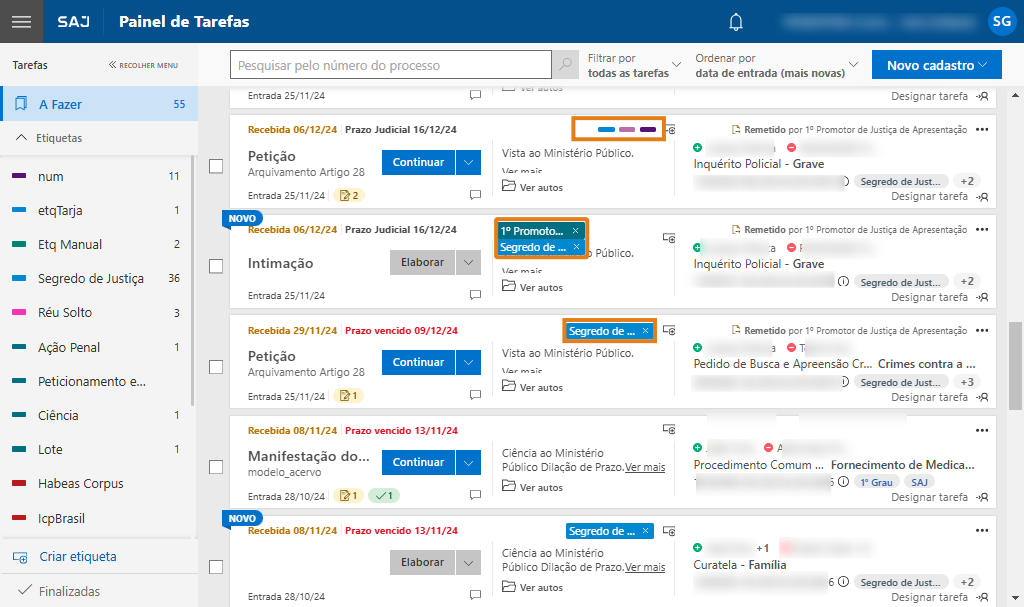Open the notifications bell
The width and height of the screenshot is (1024, 607).
pyautogui.click(x=736, y=22)
